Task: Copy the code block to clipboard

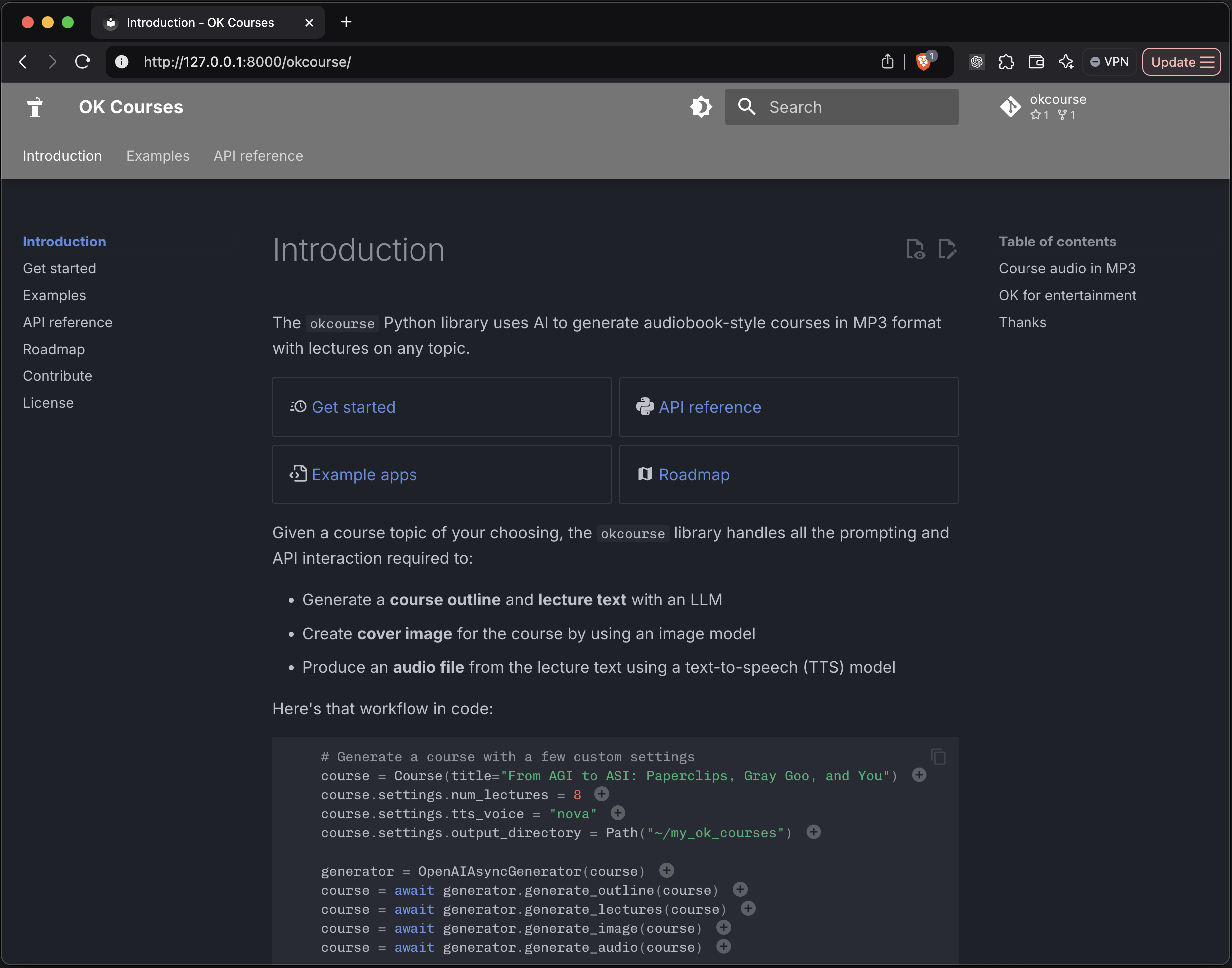Action: (938, 757)
